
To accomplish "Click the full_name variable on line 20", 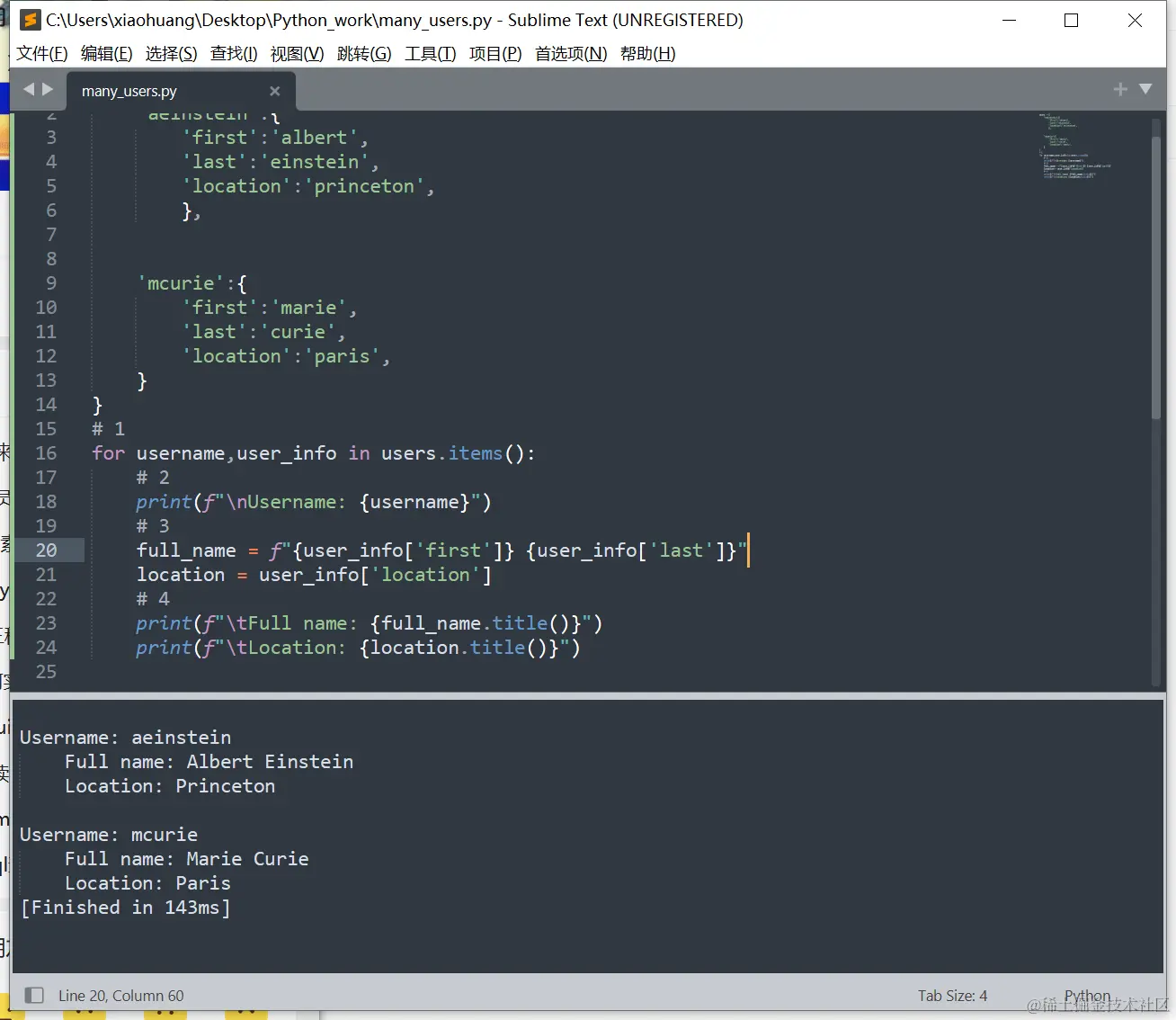I will pyautogui.click(x=186, y=550).
